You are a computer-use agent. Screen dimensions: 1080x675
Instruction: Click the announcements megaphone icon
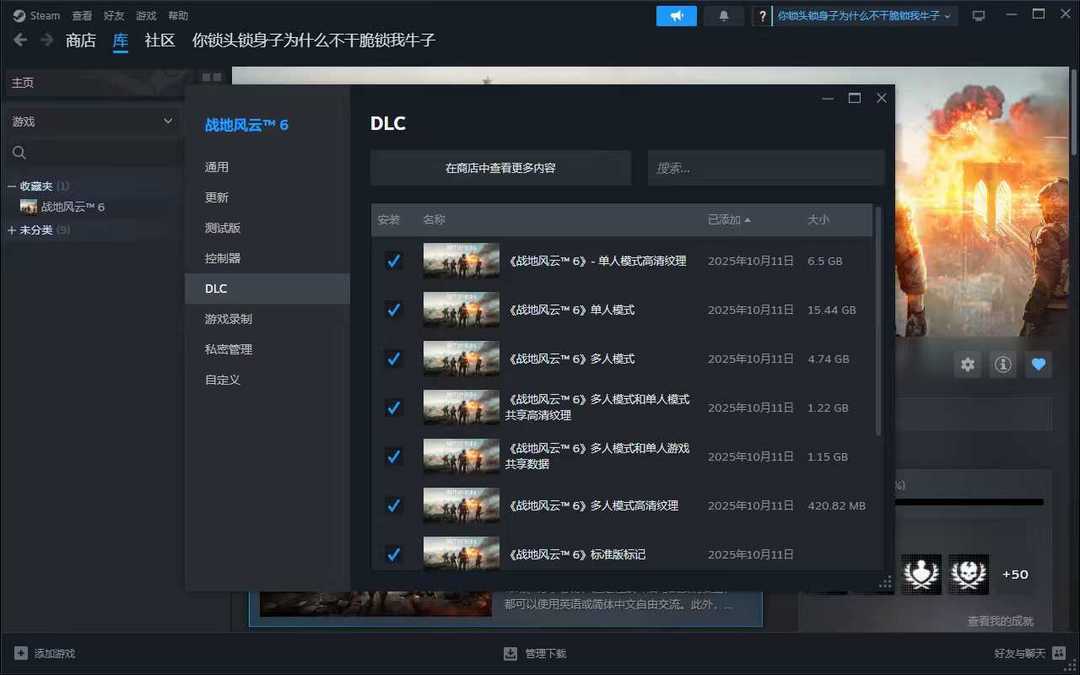[676, 16]
